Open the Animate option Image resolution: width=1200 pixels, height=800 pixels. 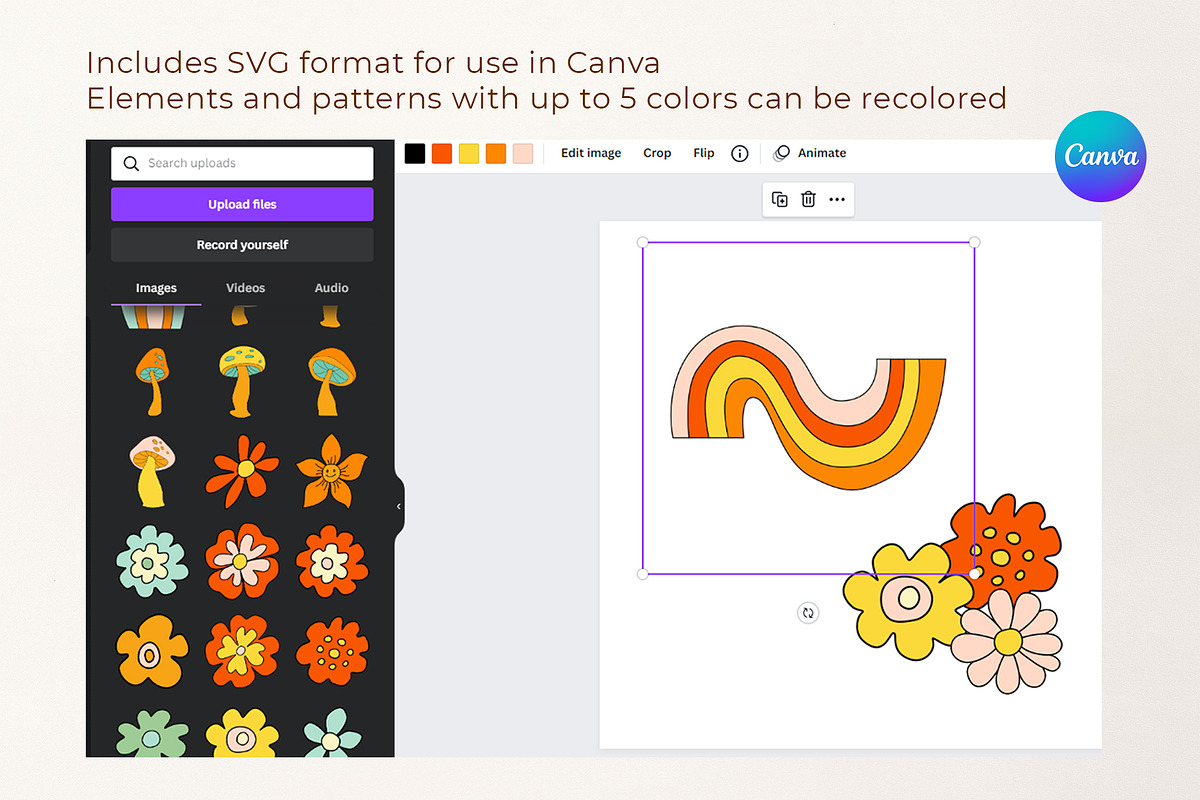click(x=811, y=153)
